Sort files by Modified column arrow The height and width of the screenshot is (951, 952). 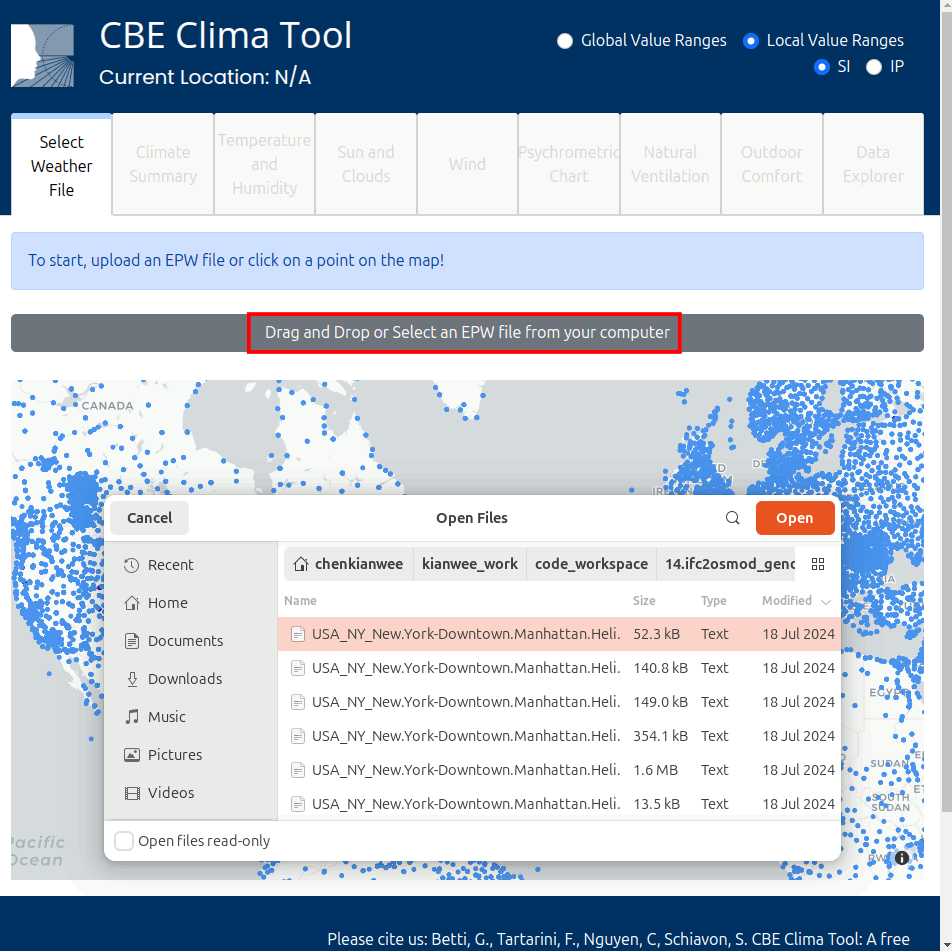coord(825,601)
